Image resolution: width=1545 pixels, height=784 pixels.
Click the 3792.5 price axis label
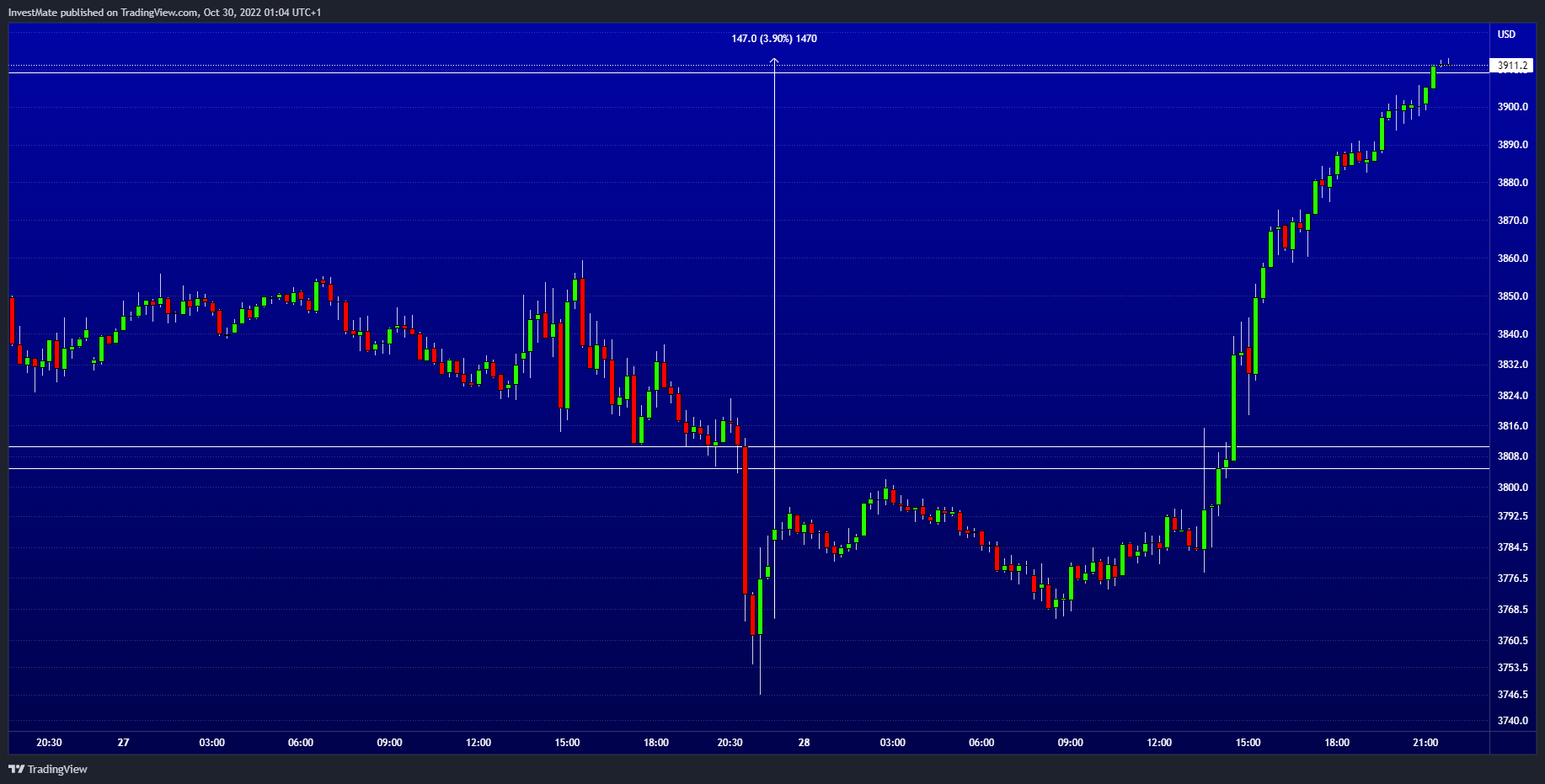[1512, 516]
